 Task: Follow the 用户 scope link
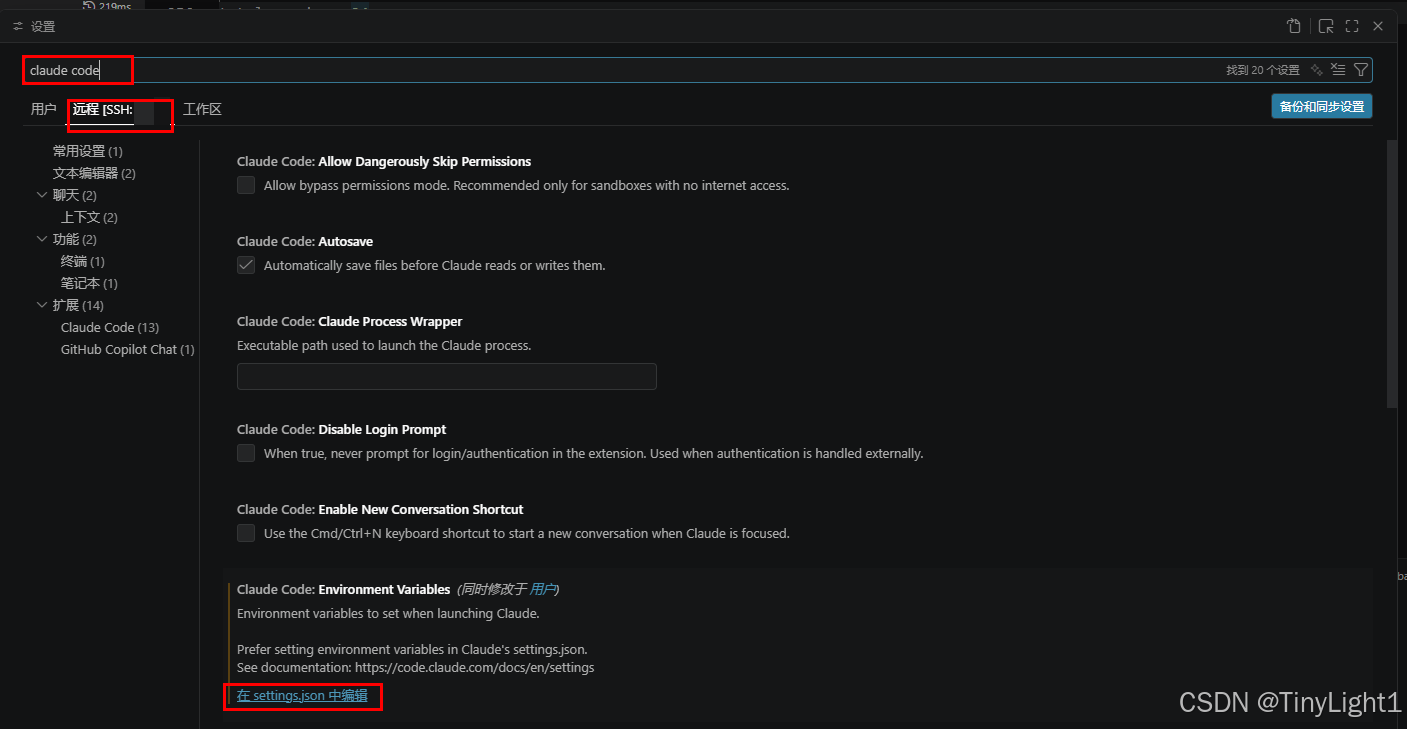[x=542, y=589]
